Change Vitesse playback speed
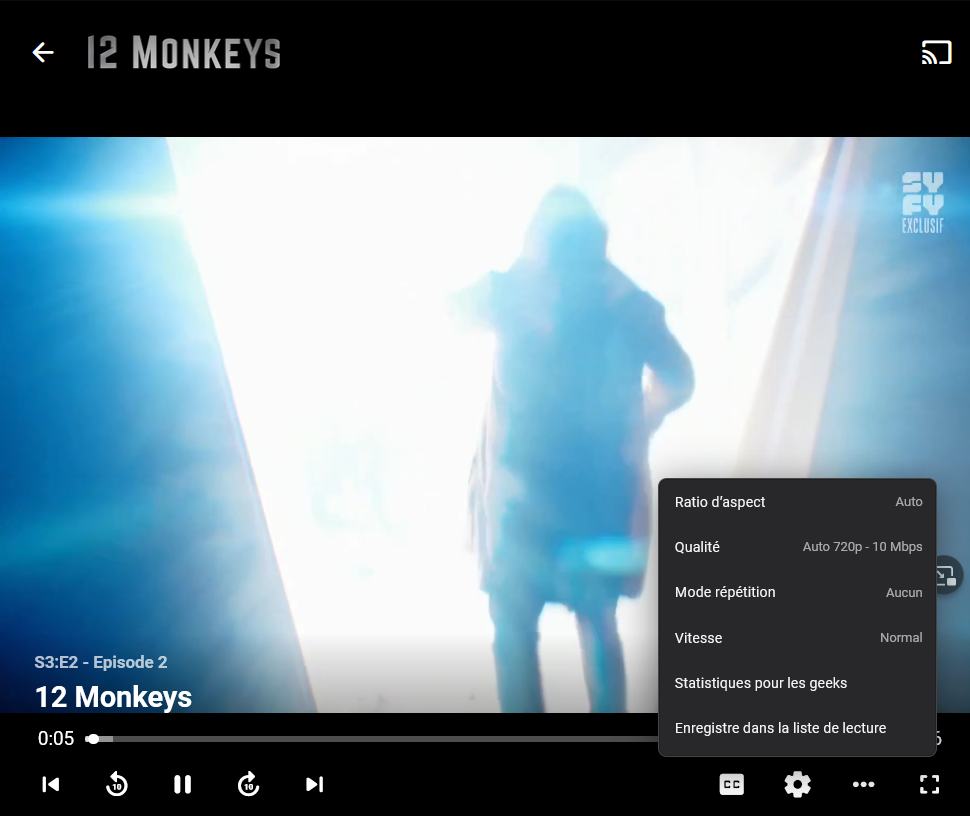 (x=797, y=638)
